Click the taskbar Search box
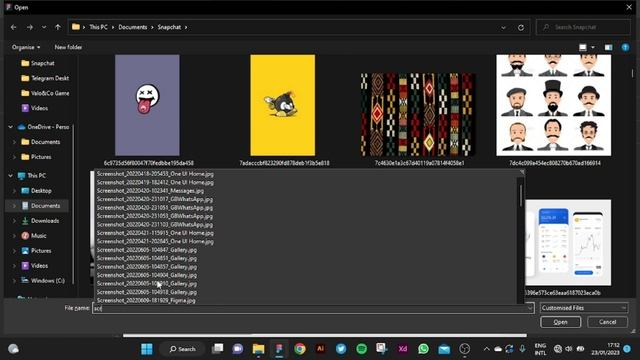Viewport: 640px width, 360px height. (182, 349)
